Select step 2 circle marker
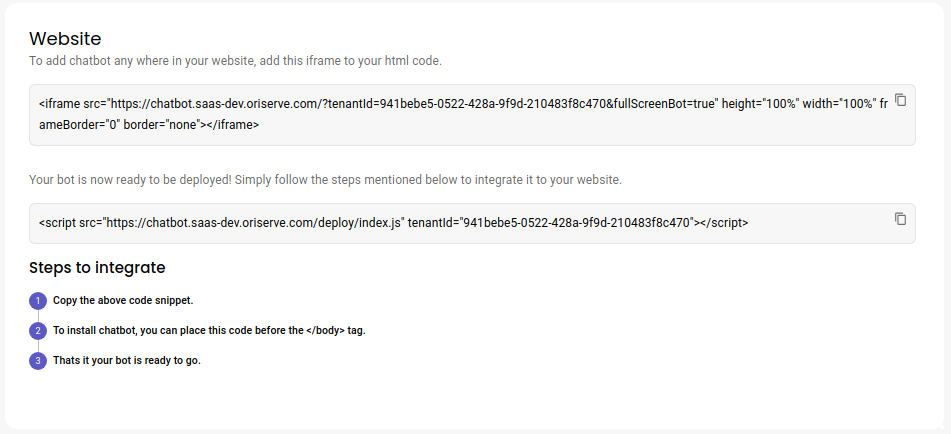The image size is (951, 434). coord(38,331)
